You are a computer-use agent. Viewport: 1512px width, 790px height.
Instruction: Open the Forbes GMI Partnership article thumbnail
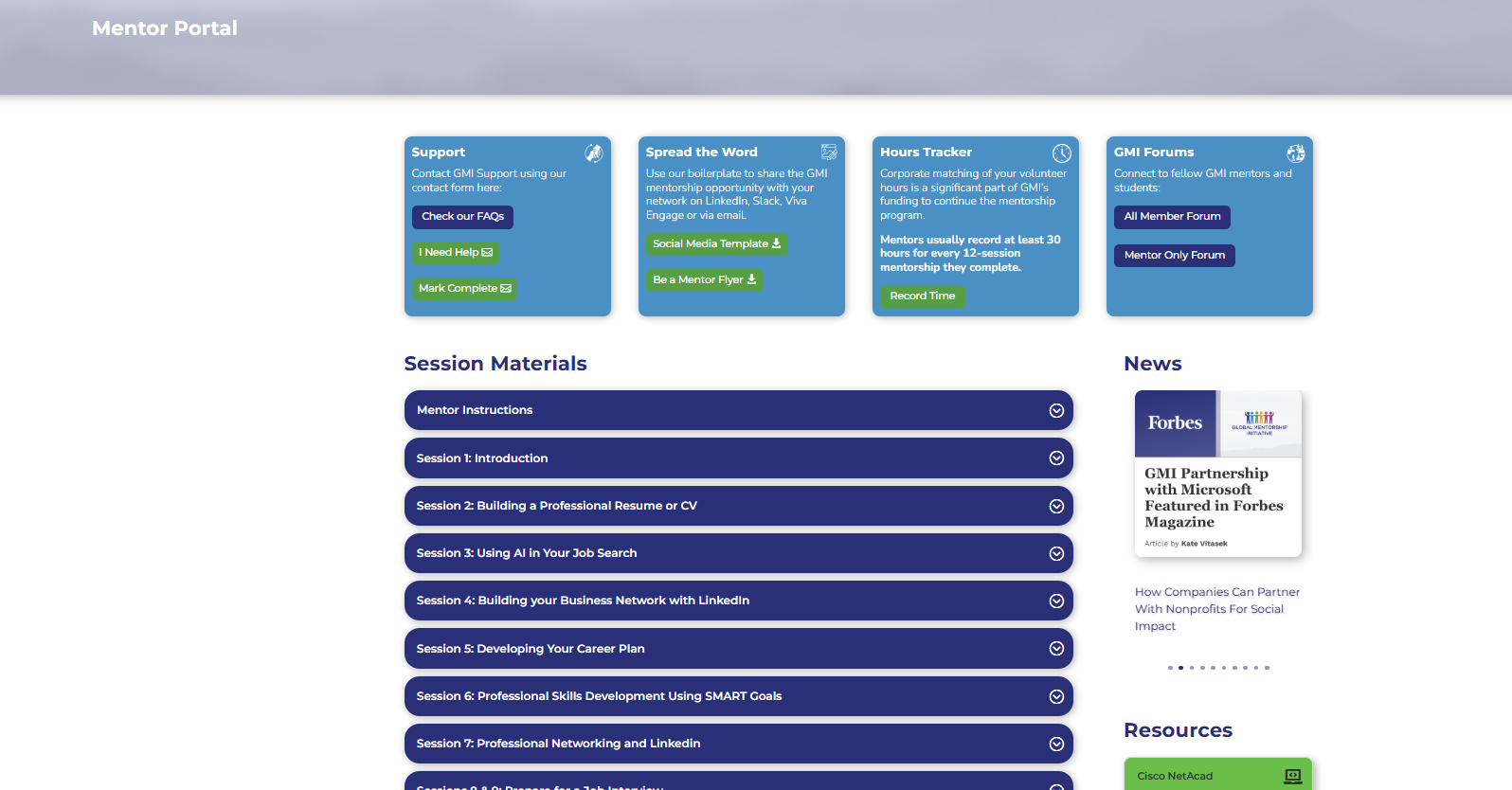(1217, 474)
